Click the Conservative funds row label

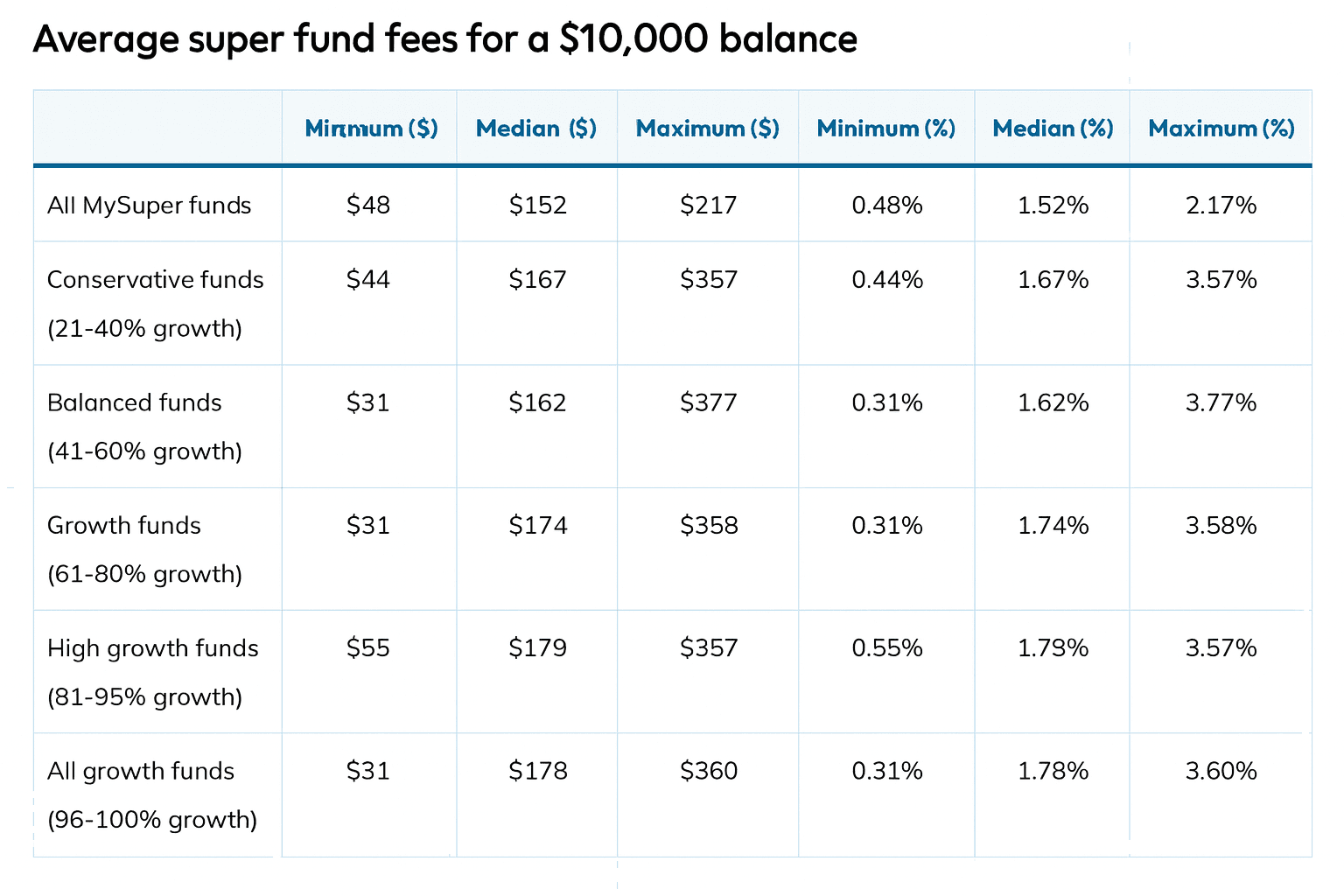tap(155, 280)
